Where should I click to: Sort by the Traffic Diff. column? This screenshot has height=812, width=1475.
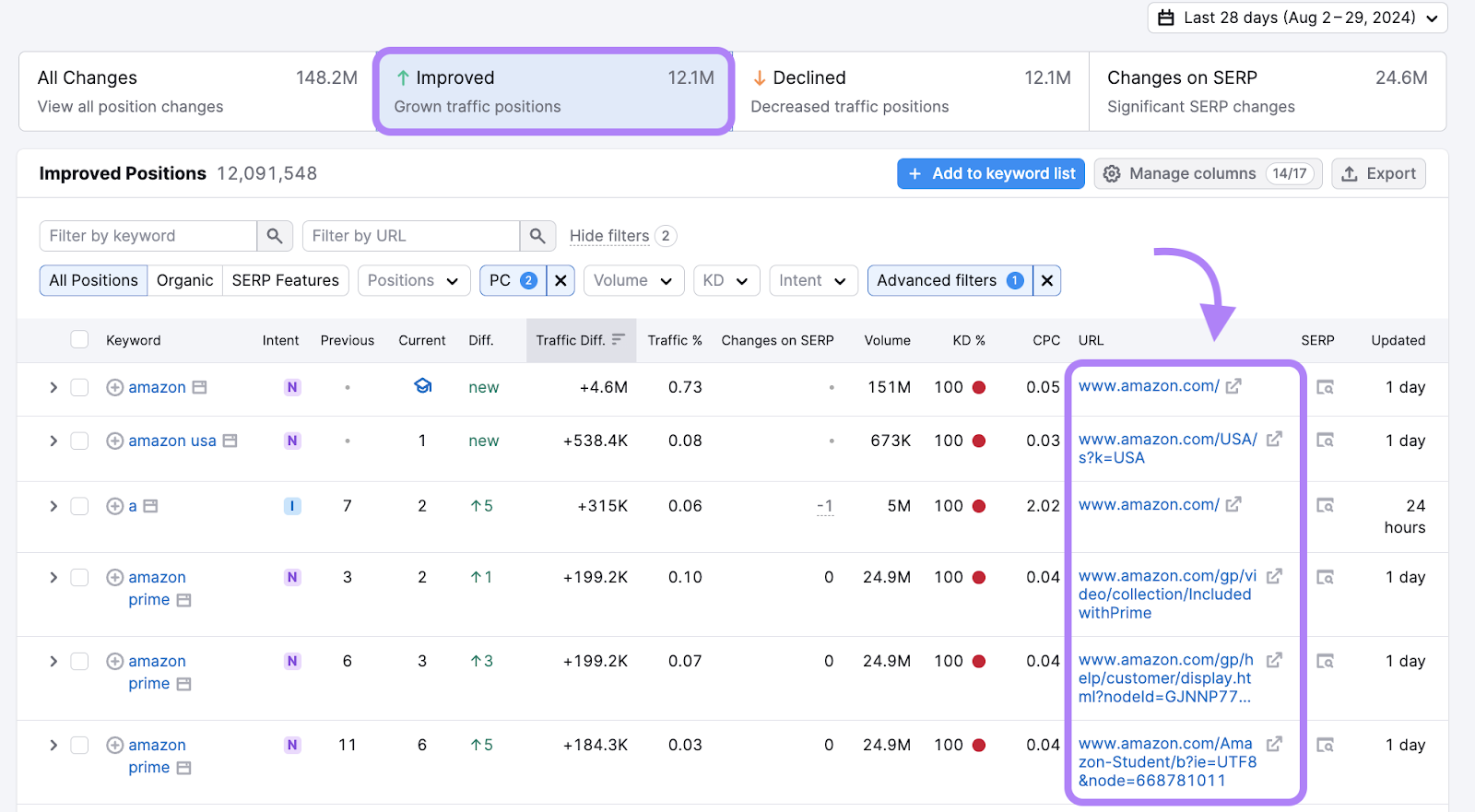coord(580,340)
